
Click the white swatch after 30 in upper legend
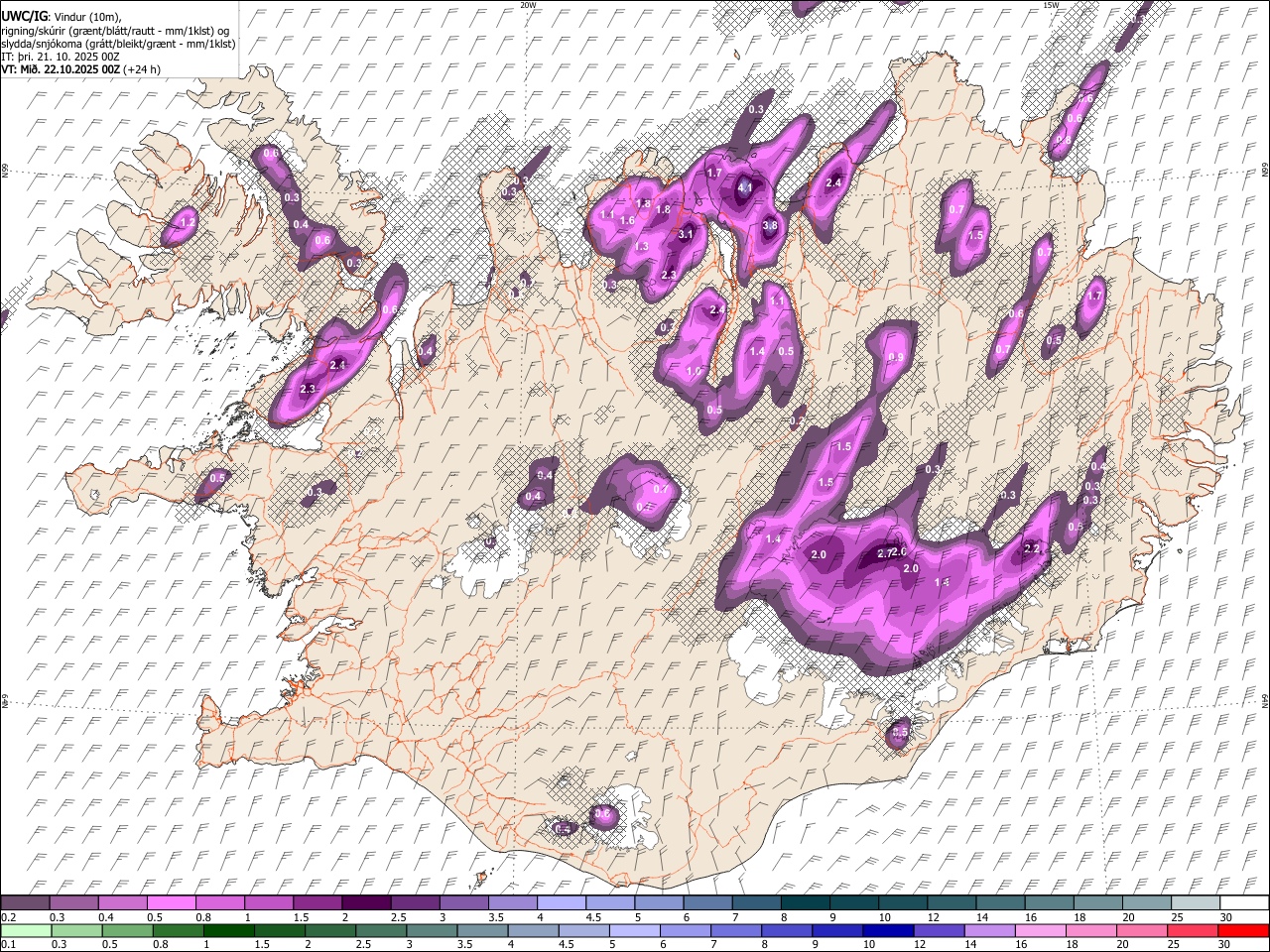[1244, 903]
